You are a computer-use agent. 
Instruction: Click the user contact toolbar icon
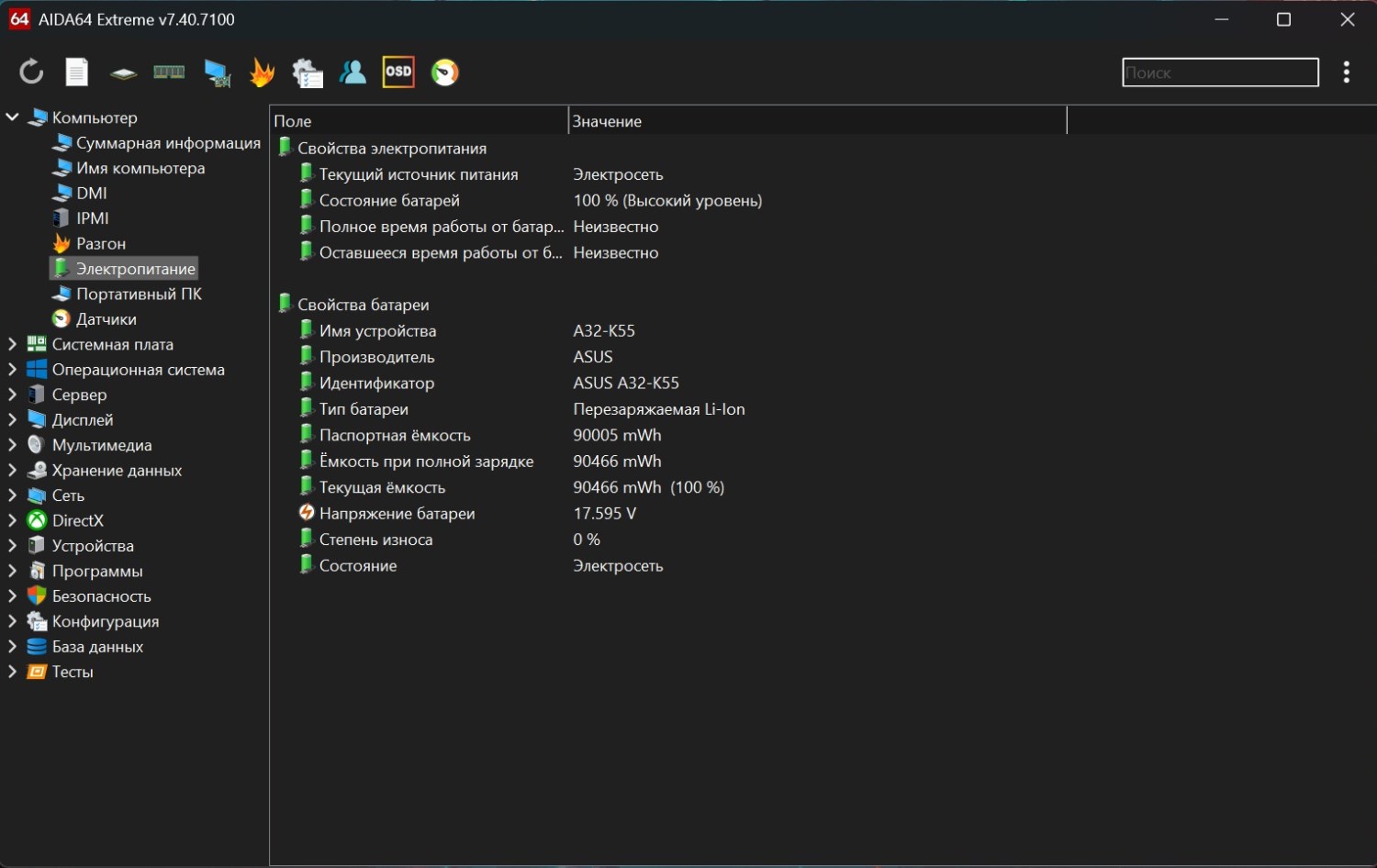[353, 72]
